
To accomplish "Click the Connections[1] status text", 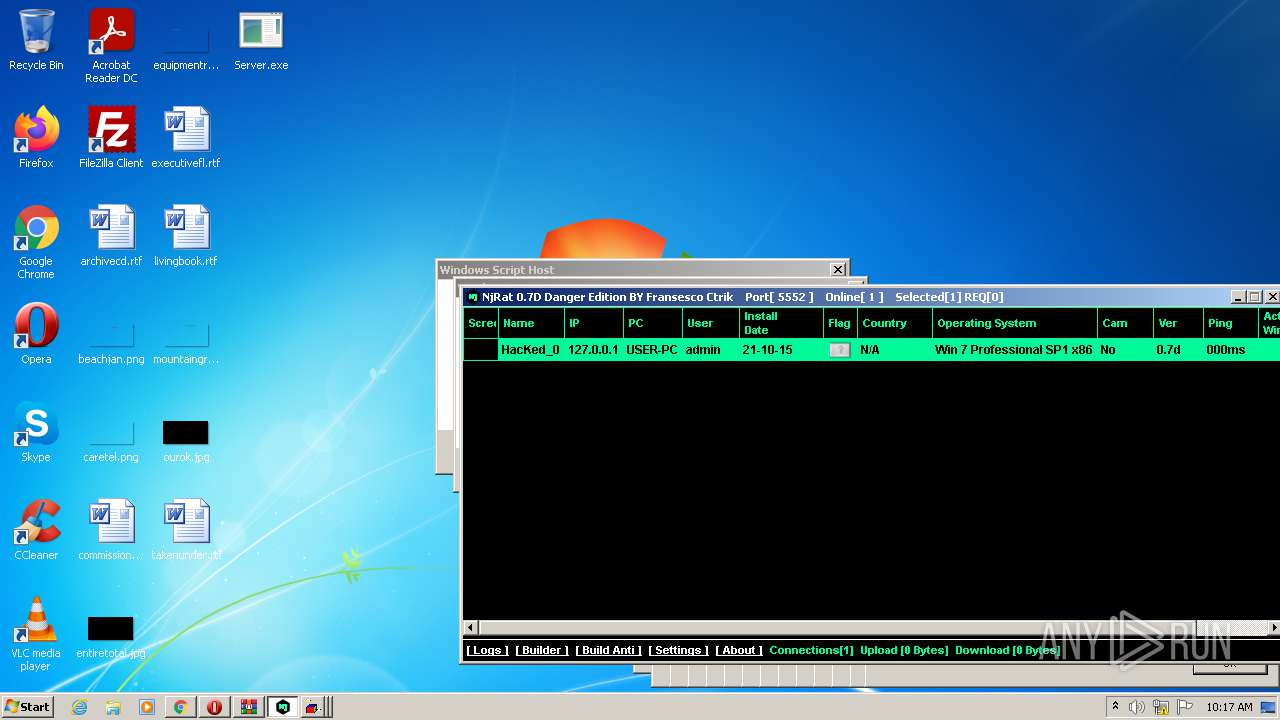I will (811, 650).
